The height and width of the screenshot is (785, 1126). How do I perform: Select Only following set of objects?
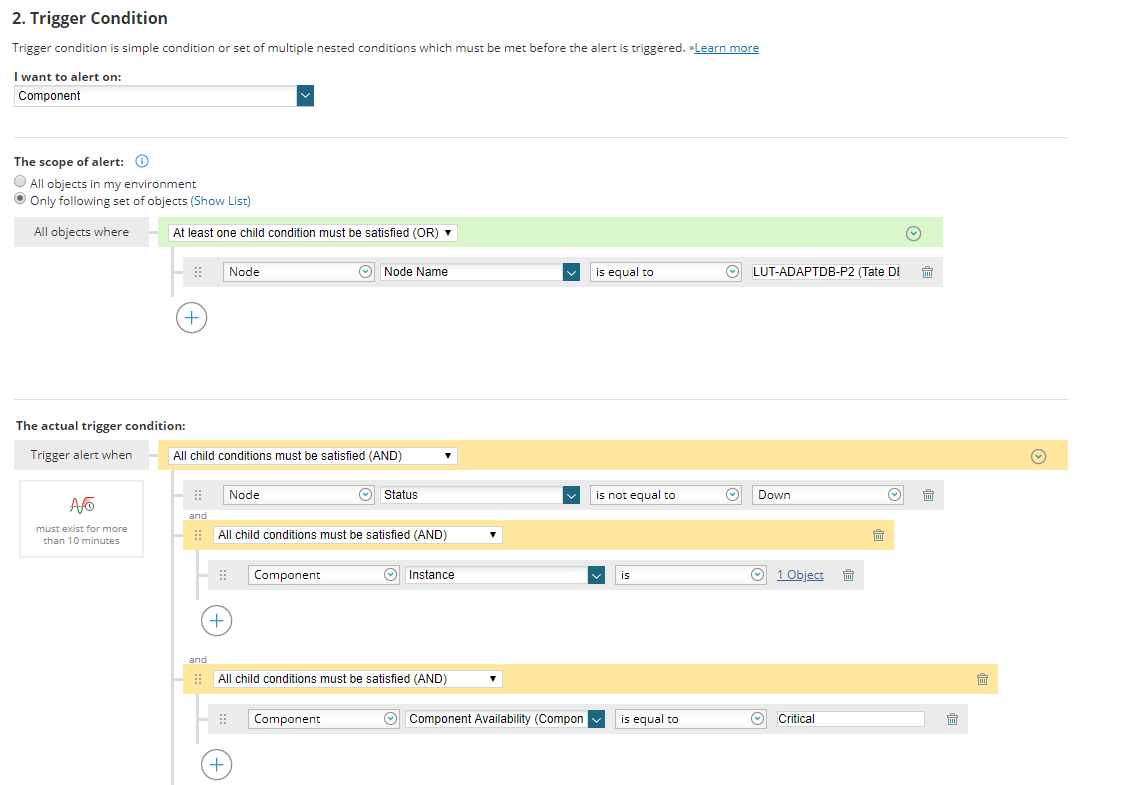coord(20,199)
